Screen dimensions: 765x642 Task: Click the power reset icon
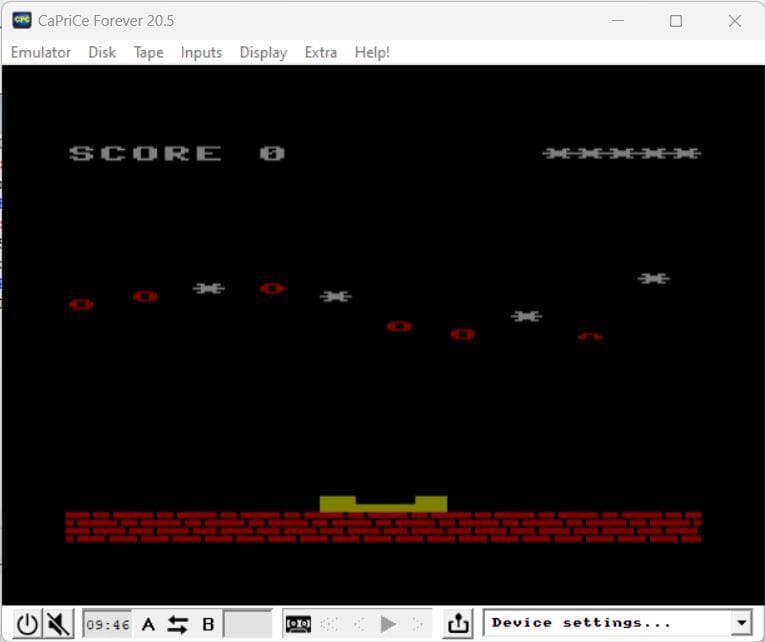pos(27,624)
